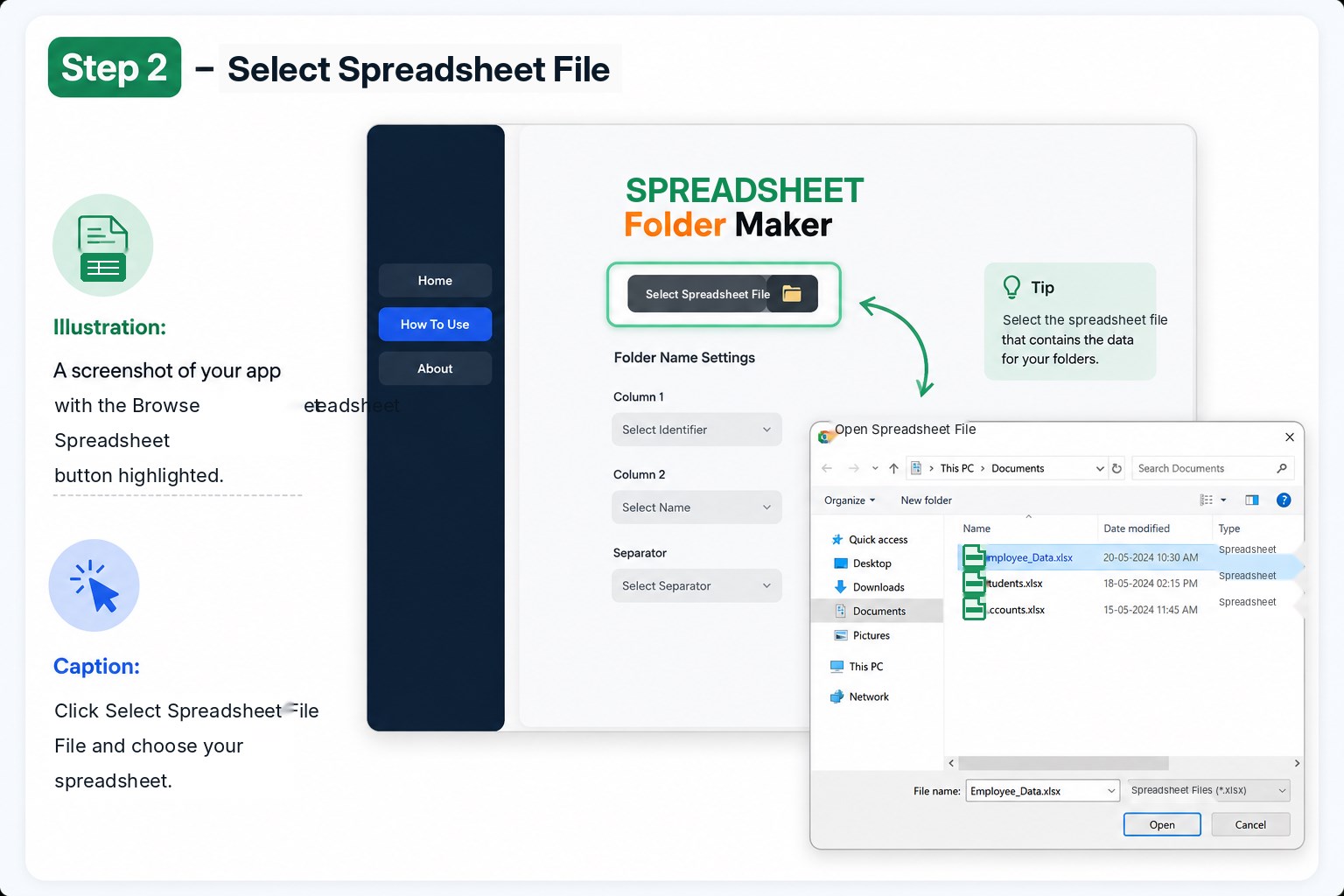
Task: Select Desktop in navigation pane
Action: [863, 563]
